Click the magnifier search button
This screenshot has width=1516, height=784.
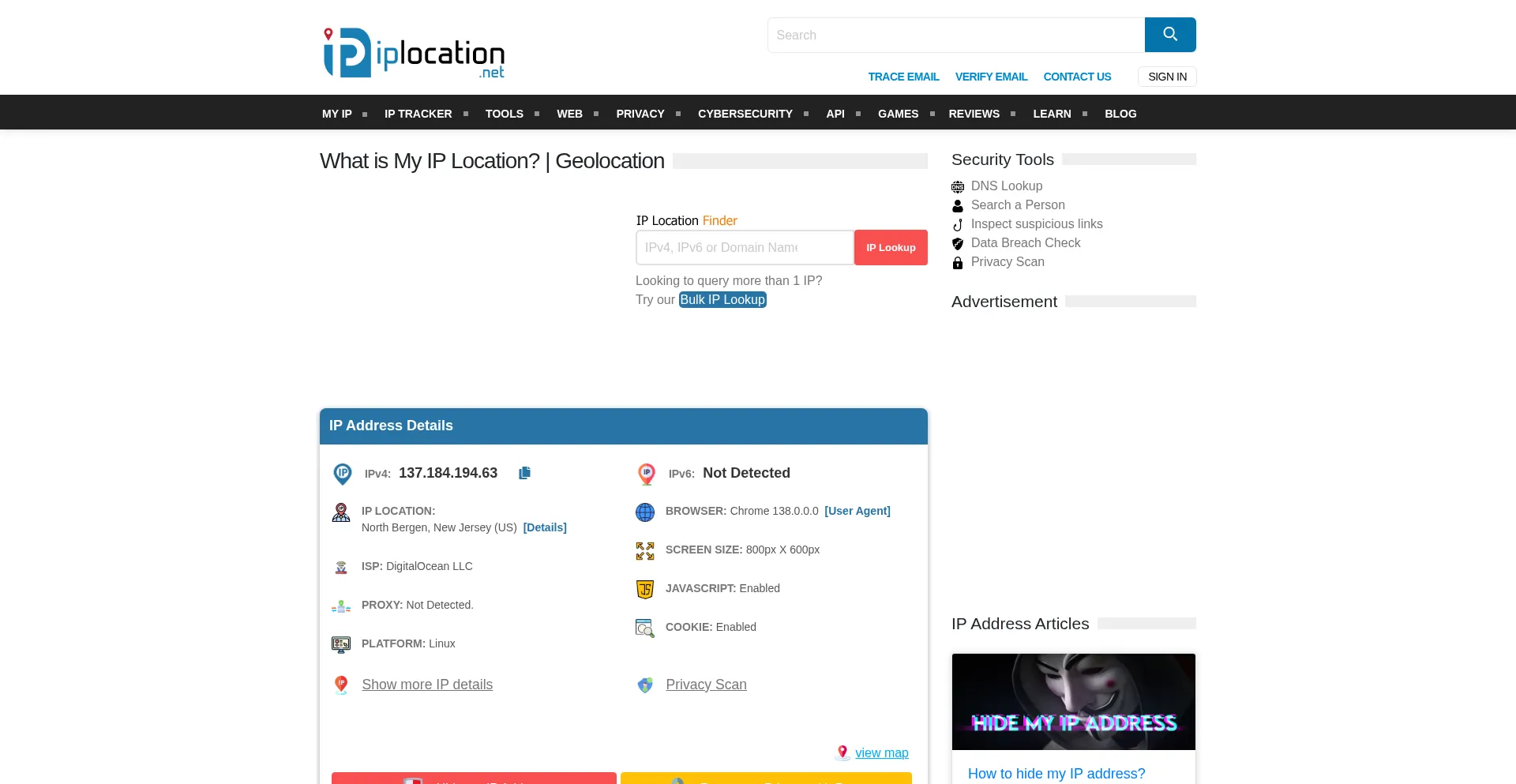tap(1169, 35)
